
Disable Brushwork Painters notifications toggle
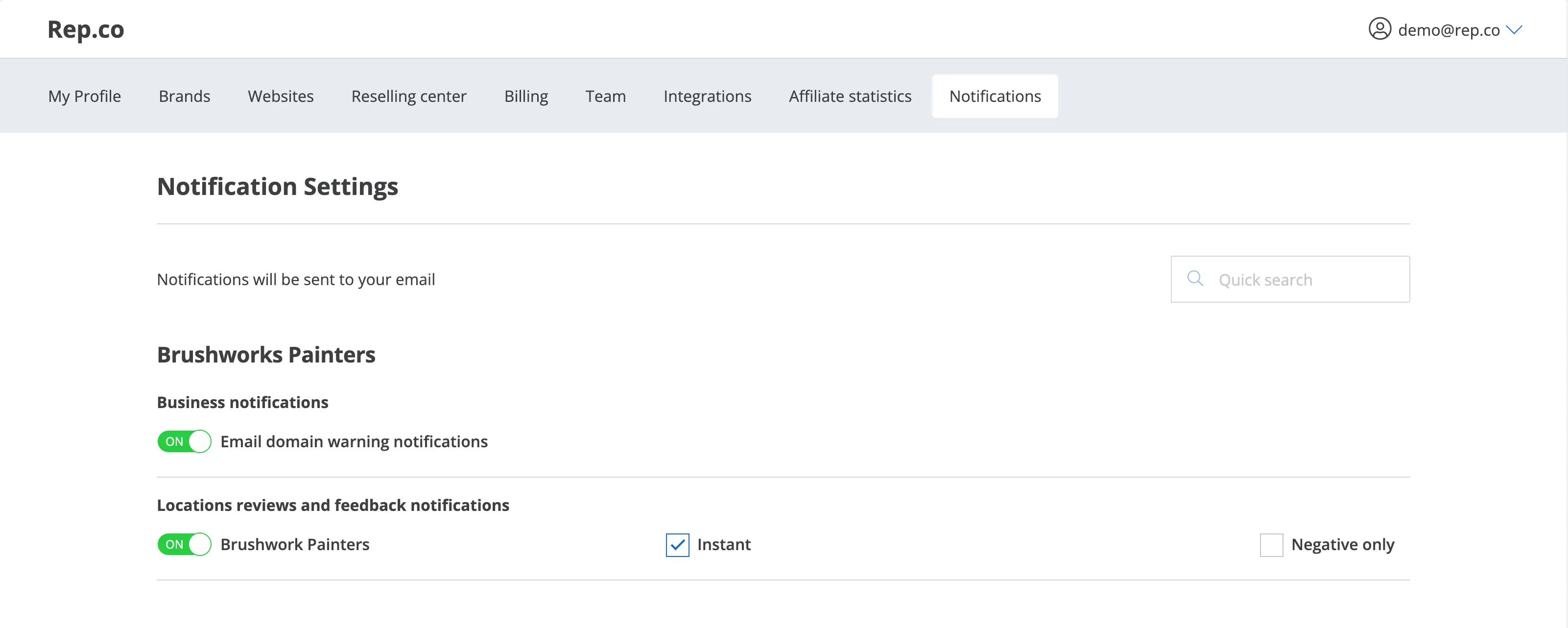click(x=184, y=544)
